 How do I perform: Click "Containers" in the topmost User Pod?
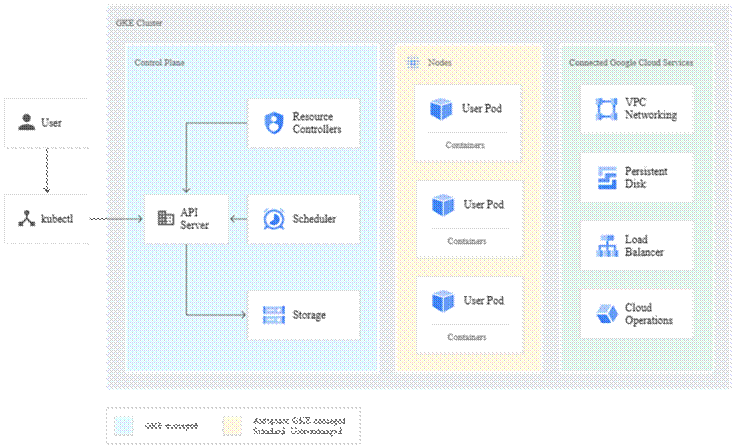click(x=465, y=145)
